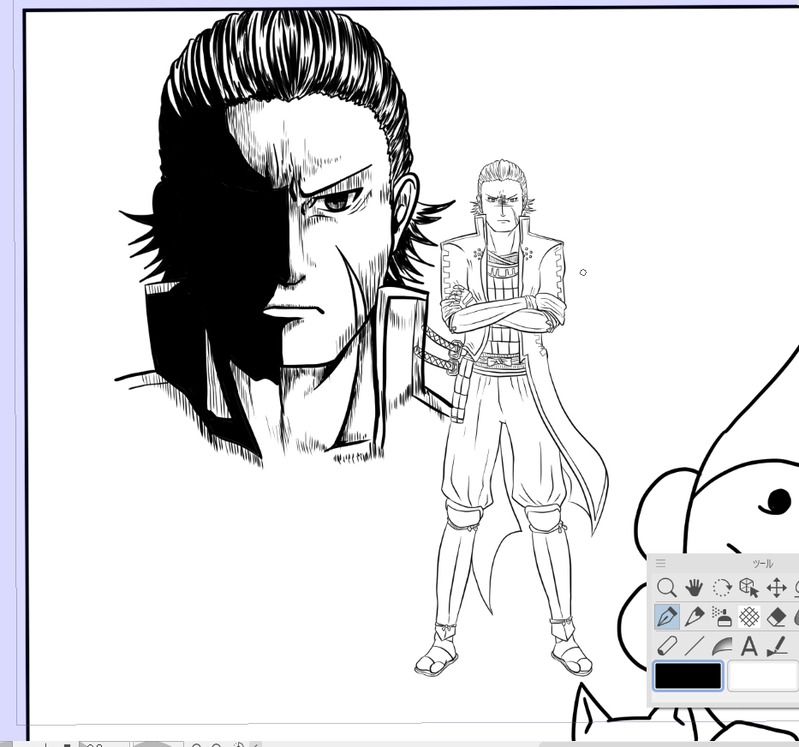Click the ツール palette title
Viewport: 799px width, 747px height.
tap(762, 564)
